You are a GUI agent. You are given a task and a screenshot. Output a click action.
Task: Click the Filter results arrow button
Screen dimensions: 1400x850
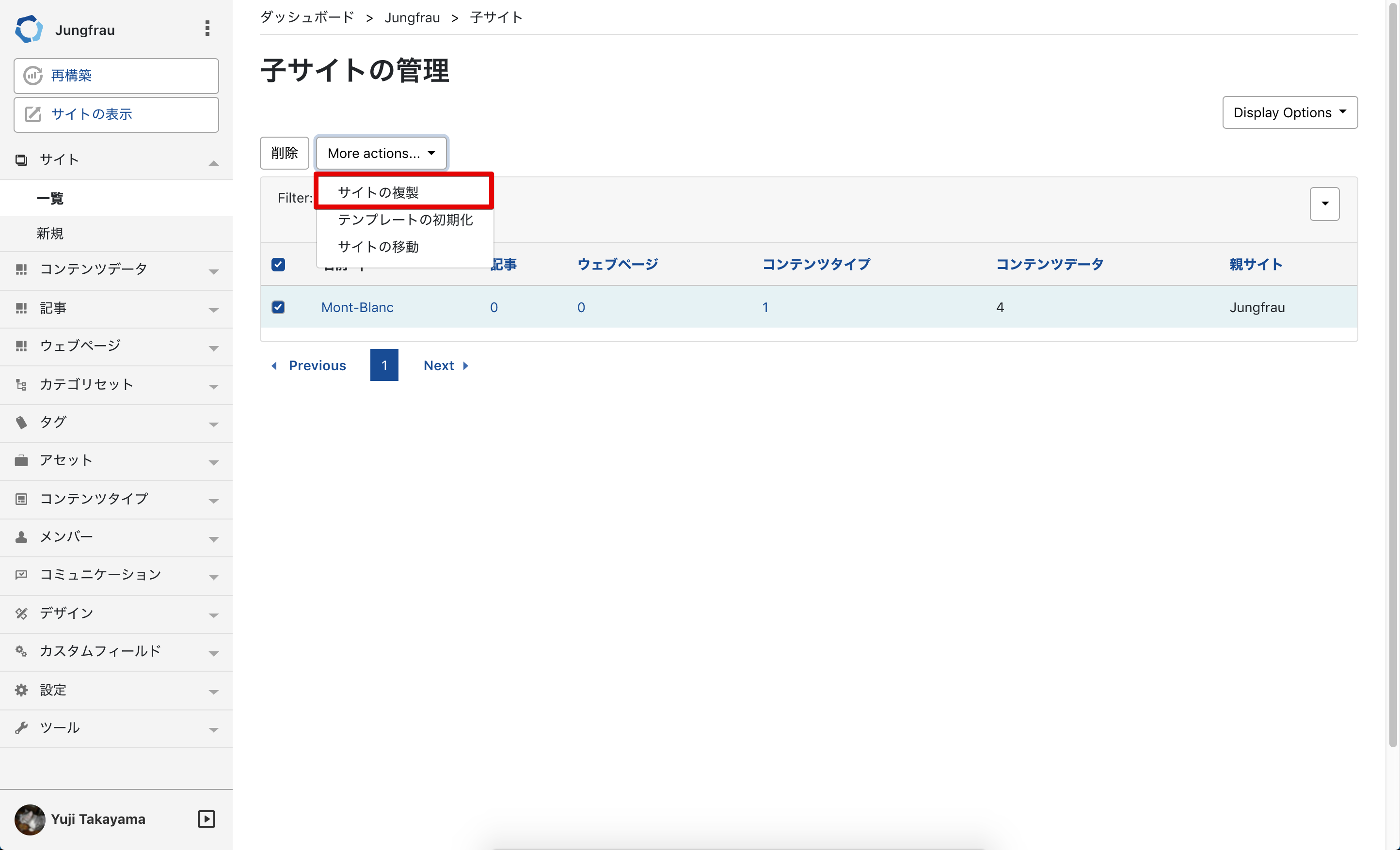point(1325,204)
